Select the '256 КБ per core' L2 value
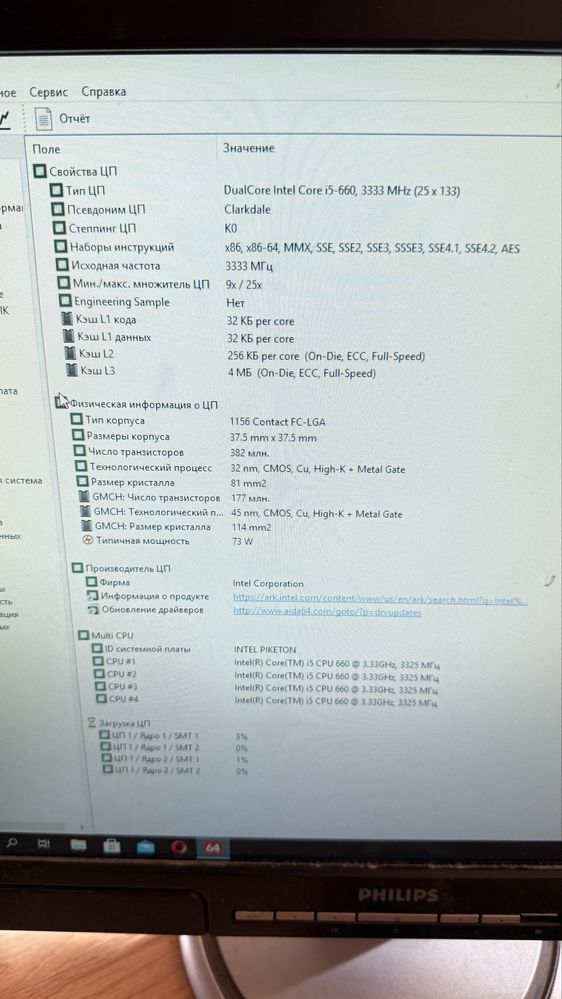 point(326,356)
